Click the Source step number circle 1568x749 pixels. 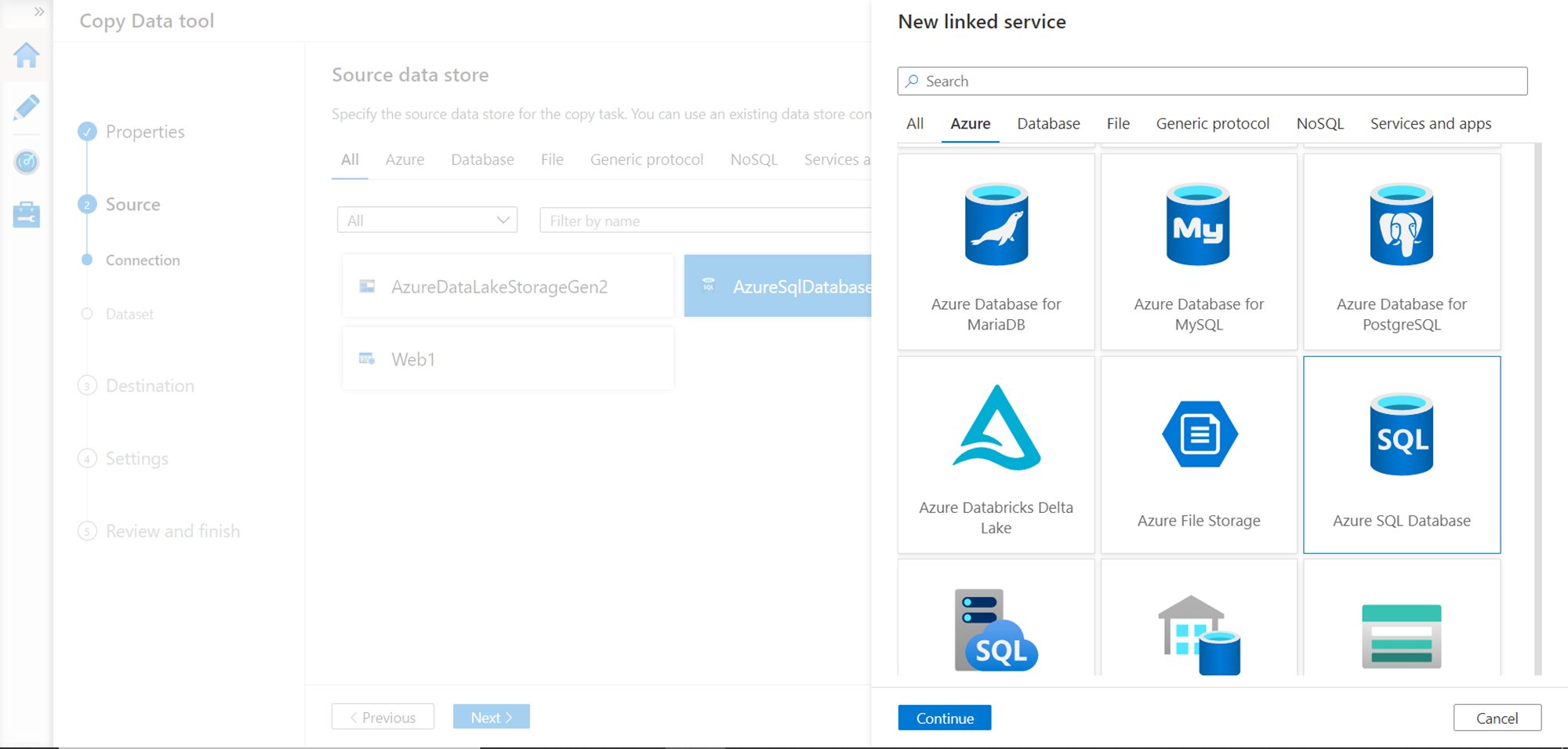tap(87, 204)
